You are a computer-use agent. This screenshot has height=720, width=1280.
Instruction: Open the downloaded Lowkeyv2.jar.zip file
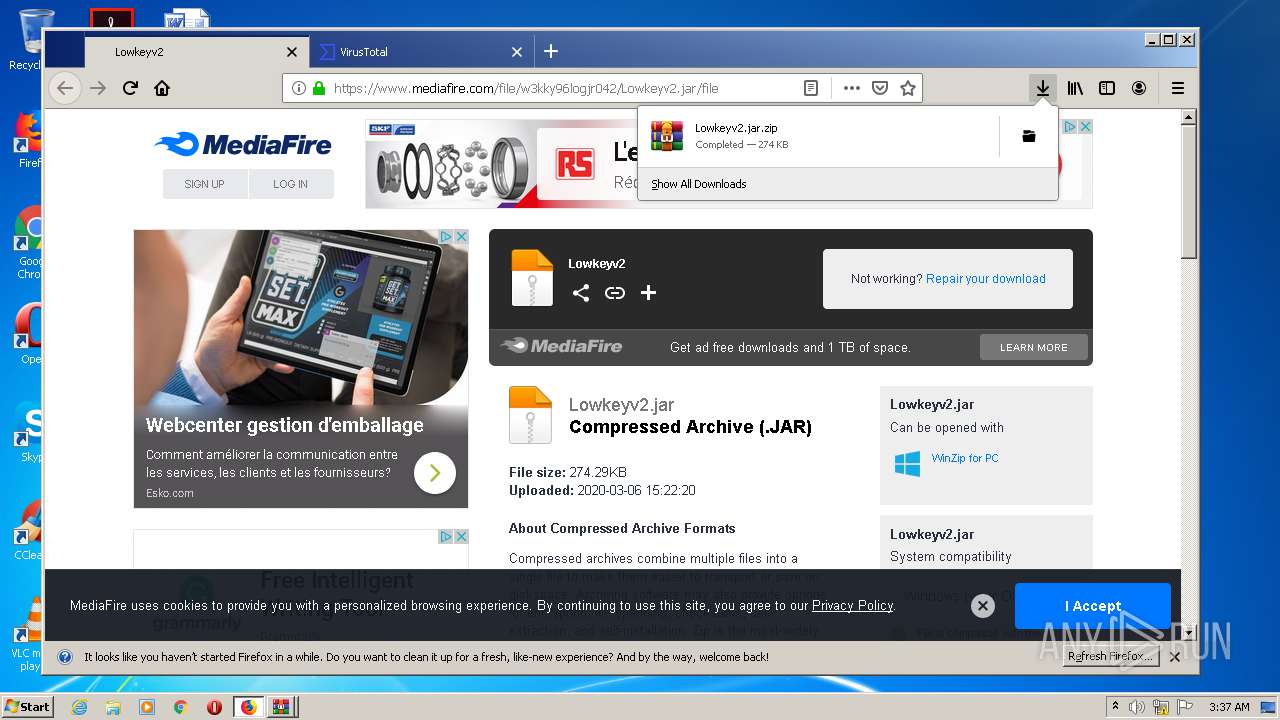[x=820, y=136]
